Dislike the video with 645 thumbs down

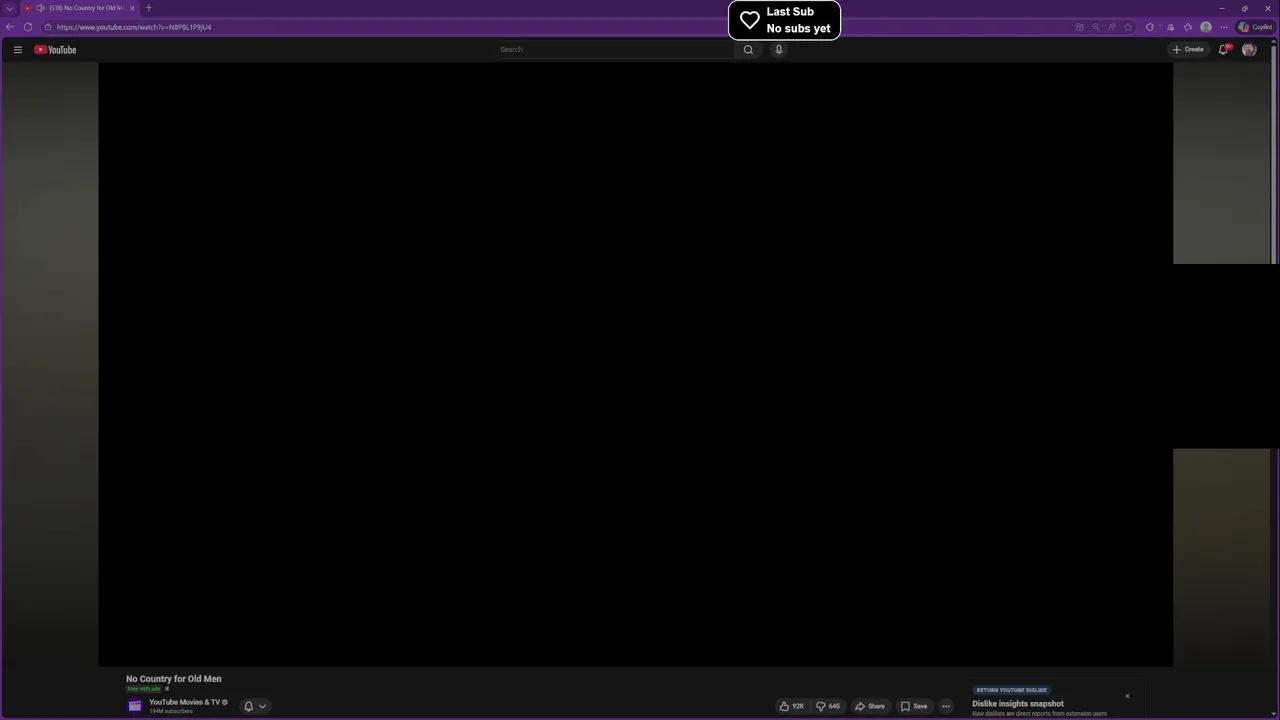pos(828,706)
